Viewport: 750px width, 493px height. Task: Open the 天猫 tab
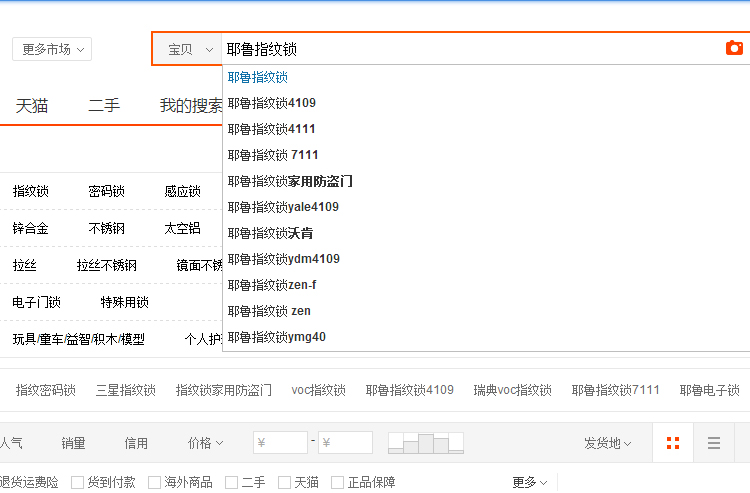(32, 106)
